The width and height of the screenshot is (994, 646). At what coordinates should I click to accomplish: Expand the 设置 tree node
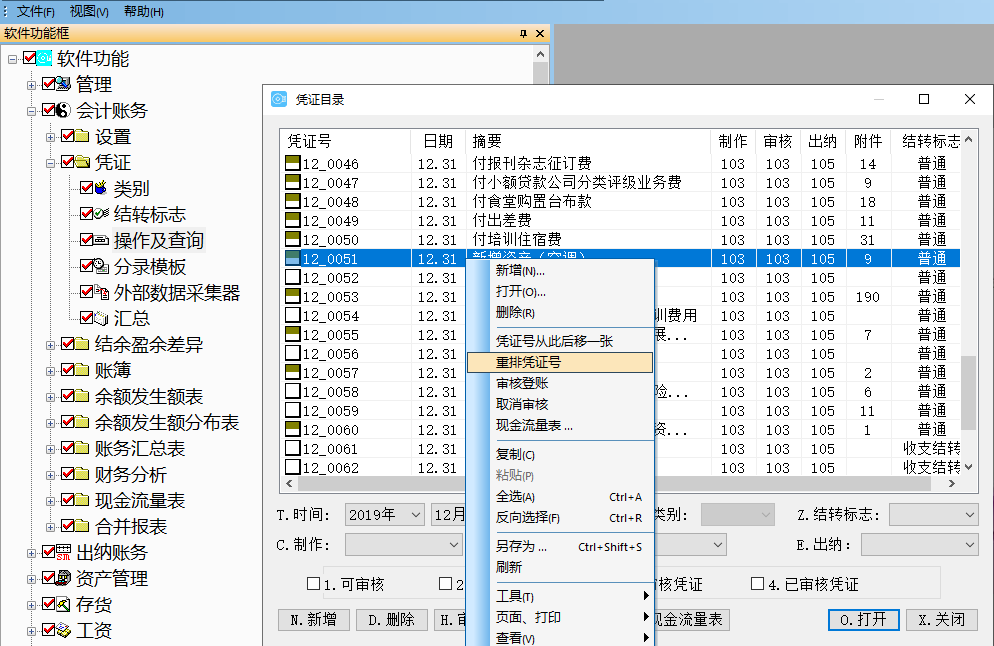tap(51, 136)
